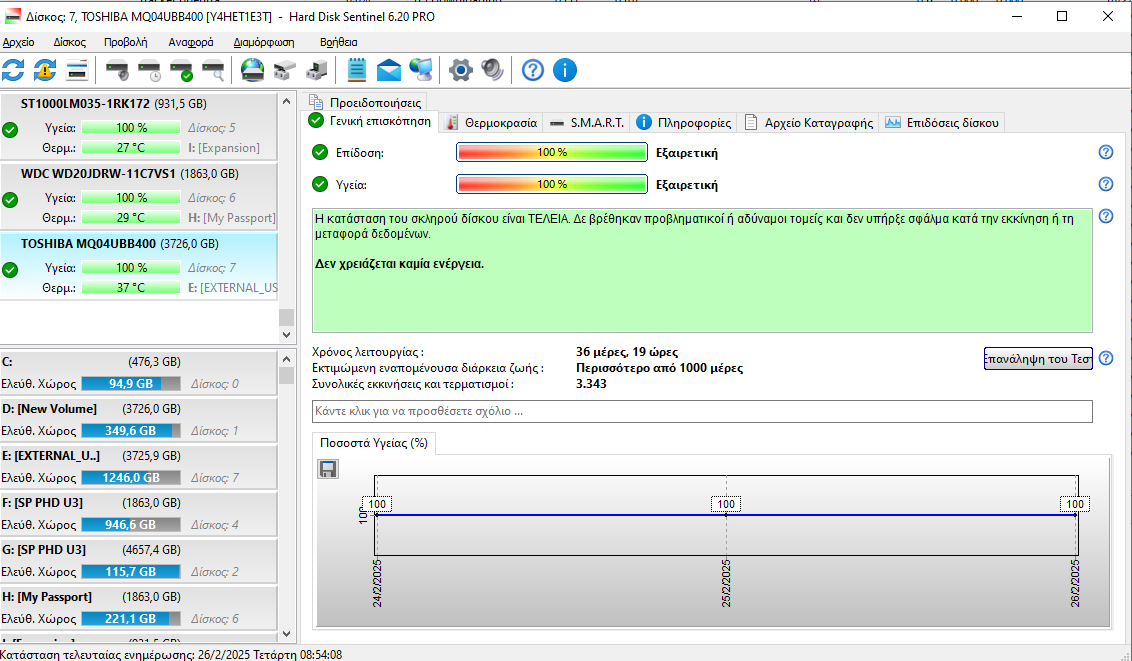
Task: Click the disk window panel toolbar icon
Action: point(77,70)
